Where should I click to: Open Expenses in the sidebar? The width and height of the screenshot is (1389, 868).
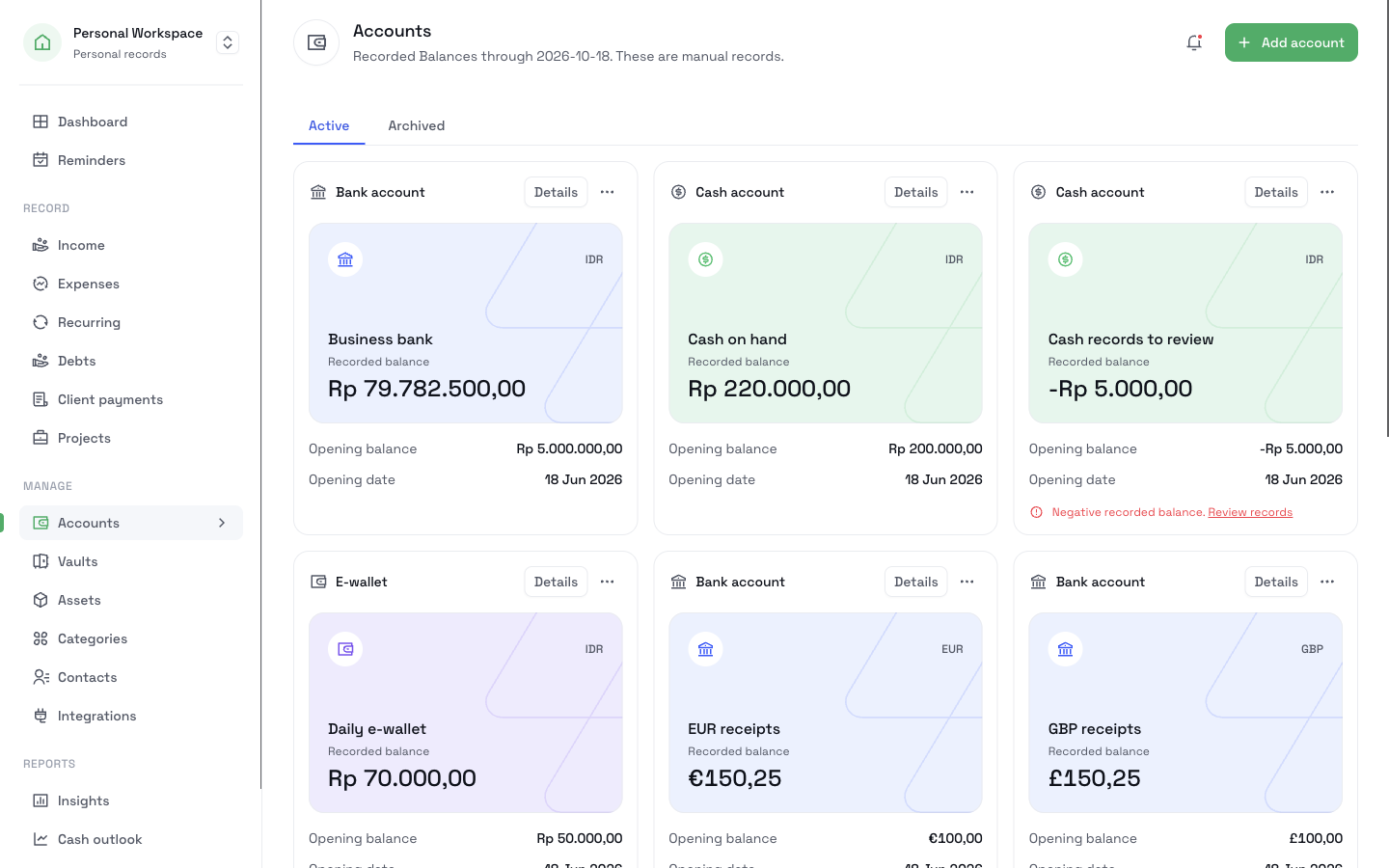point(131,284)
